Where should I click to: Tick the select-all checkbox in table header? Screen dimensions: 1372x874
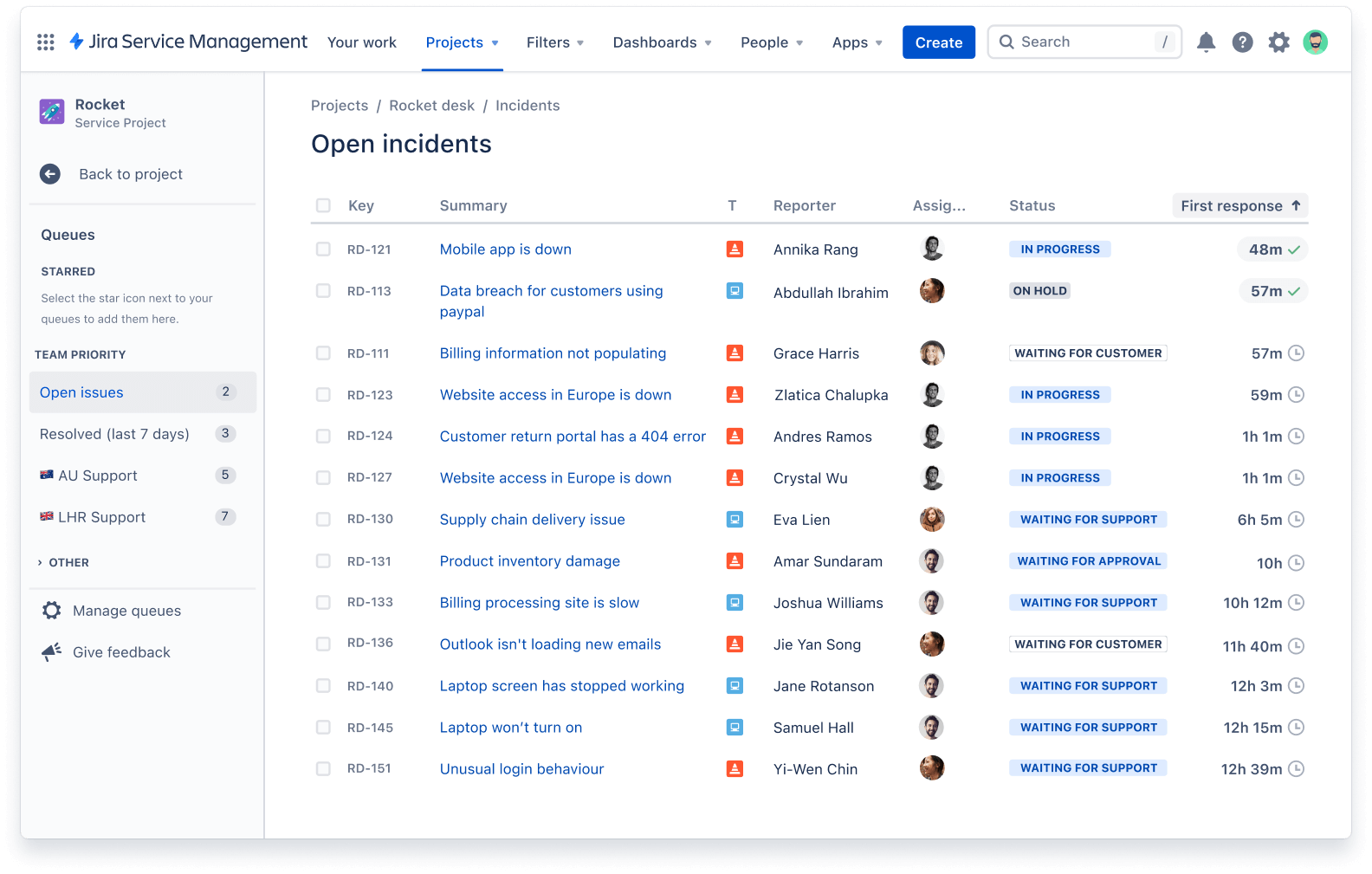click(323, 205)
